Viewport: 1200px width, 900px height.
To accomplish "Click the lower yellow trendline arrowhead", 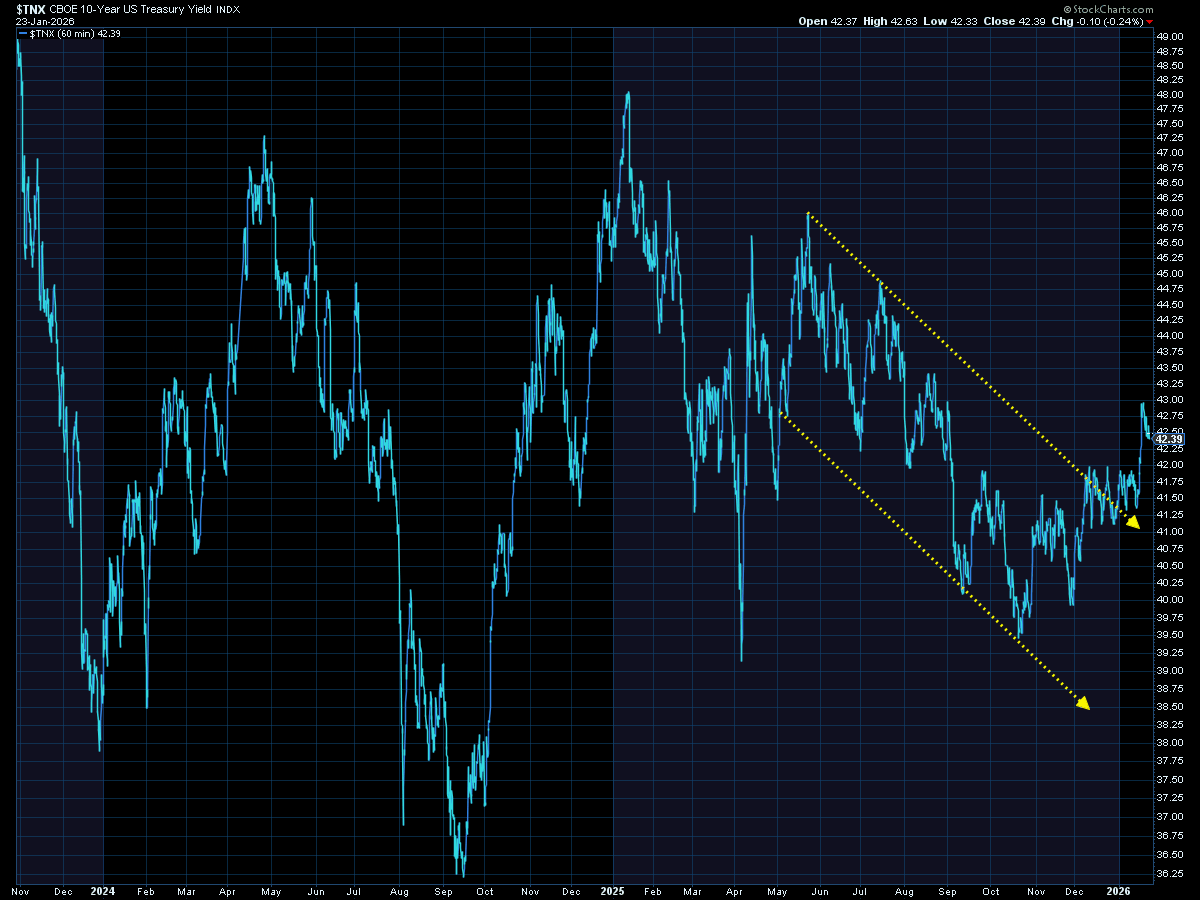I will tap(1082, 702).
